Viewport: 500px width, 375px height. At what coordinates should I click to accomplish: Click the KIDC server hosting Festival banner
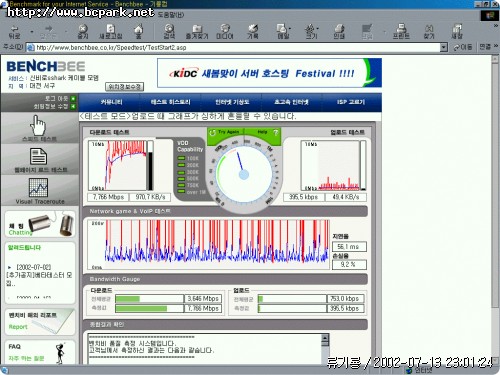(269, 73)
